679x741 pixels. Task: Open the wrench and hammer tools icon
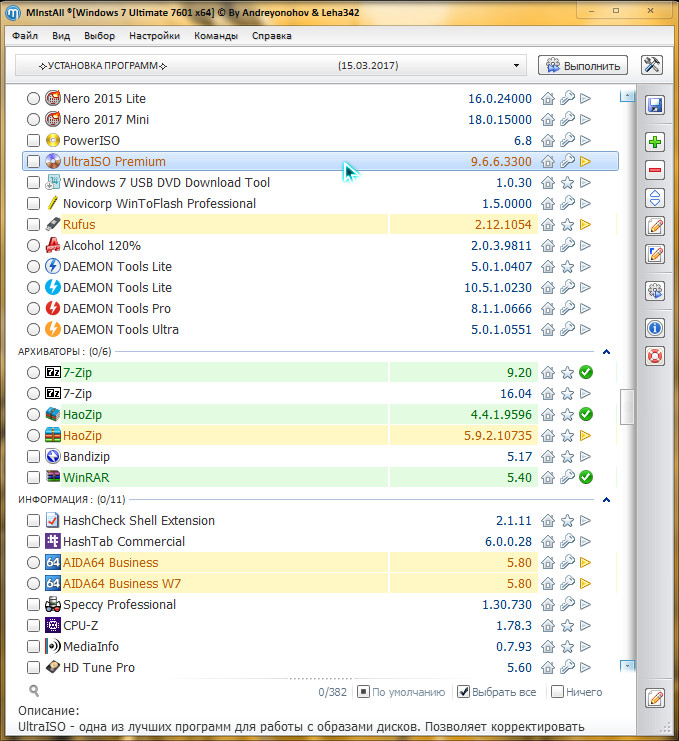pyautogui.click(x=652, y=65)
